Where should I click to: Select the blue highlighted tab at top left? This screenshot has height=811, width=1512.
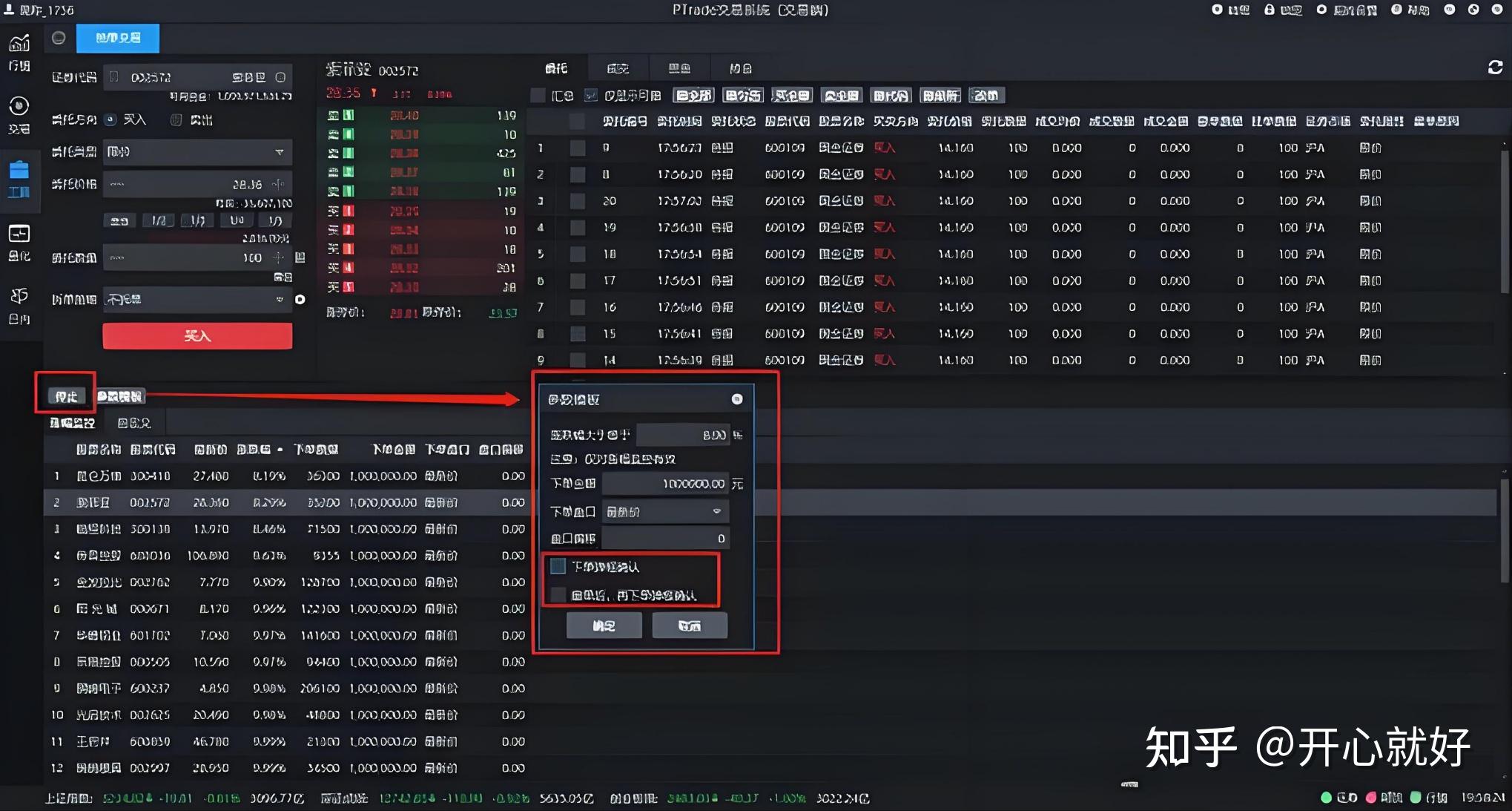[118, 38]
